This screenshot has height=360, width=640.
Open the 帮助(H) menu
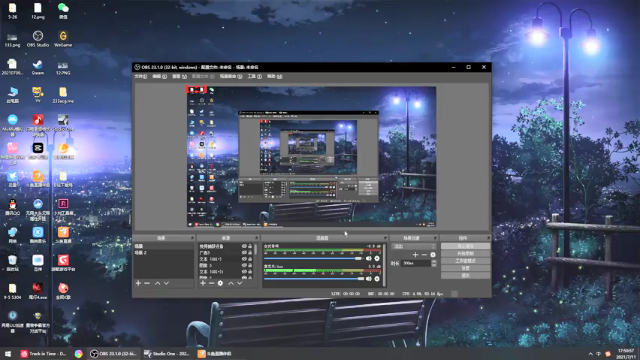pos(274,76)
